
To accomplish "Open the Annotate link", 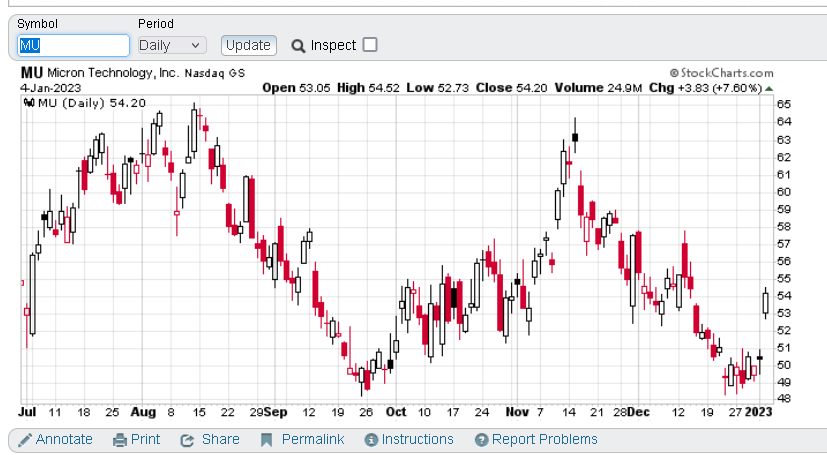I will coord(64,439).
